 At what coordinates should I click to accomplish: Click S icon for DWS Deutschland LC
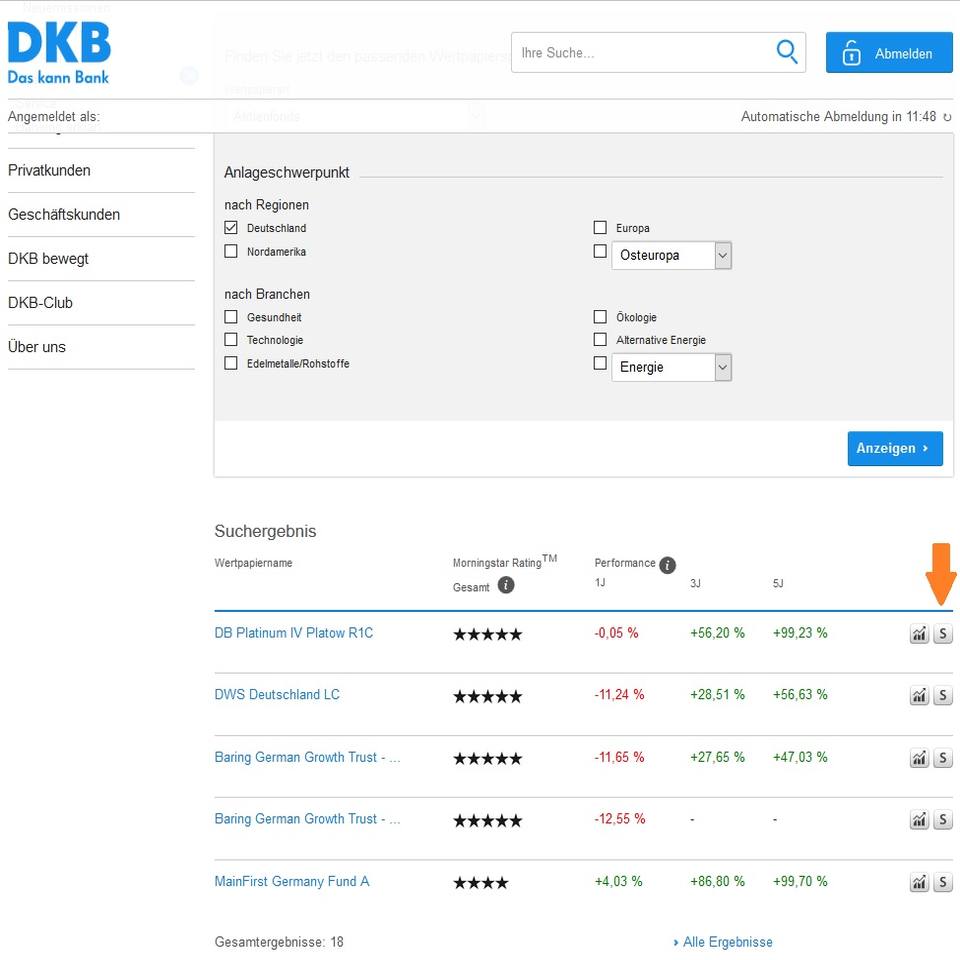[x=943, y=696]
